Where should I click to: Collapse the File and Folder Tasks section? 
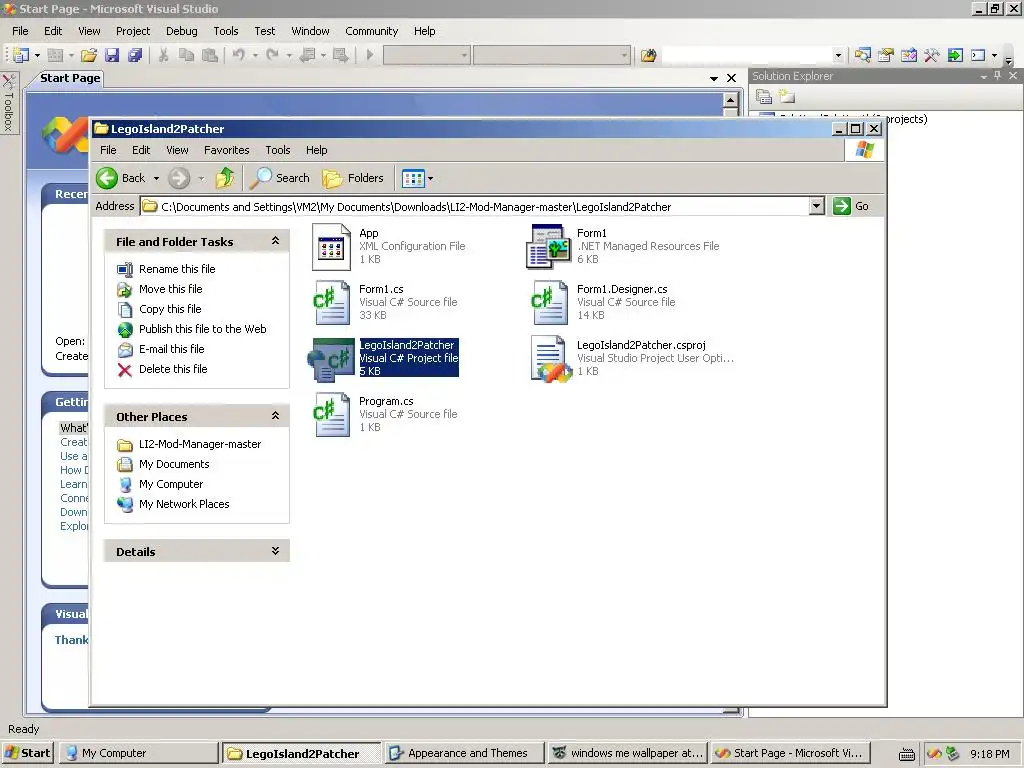(276, 241)
